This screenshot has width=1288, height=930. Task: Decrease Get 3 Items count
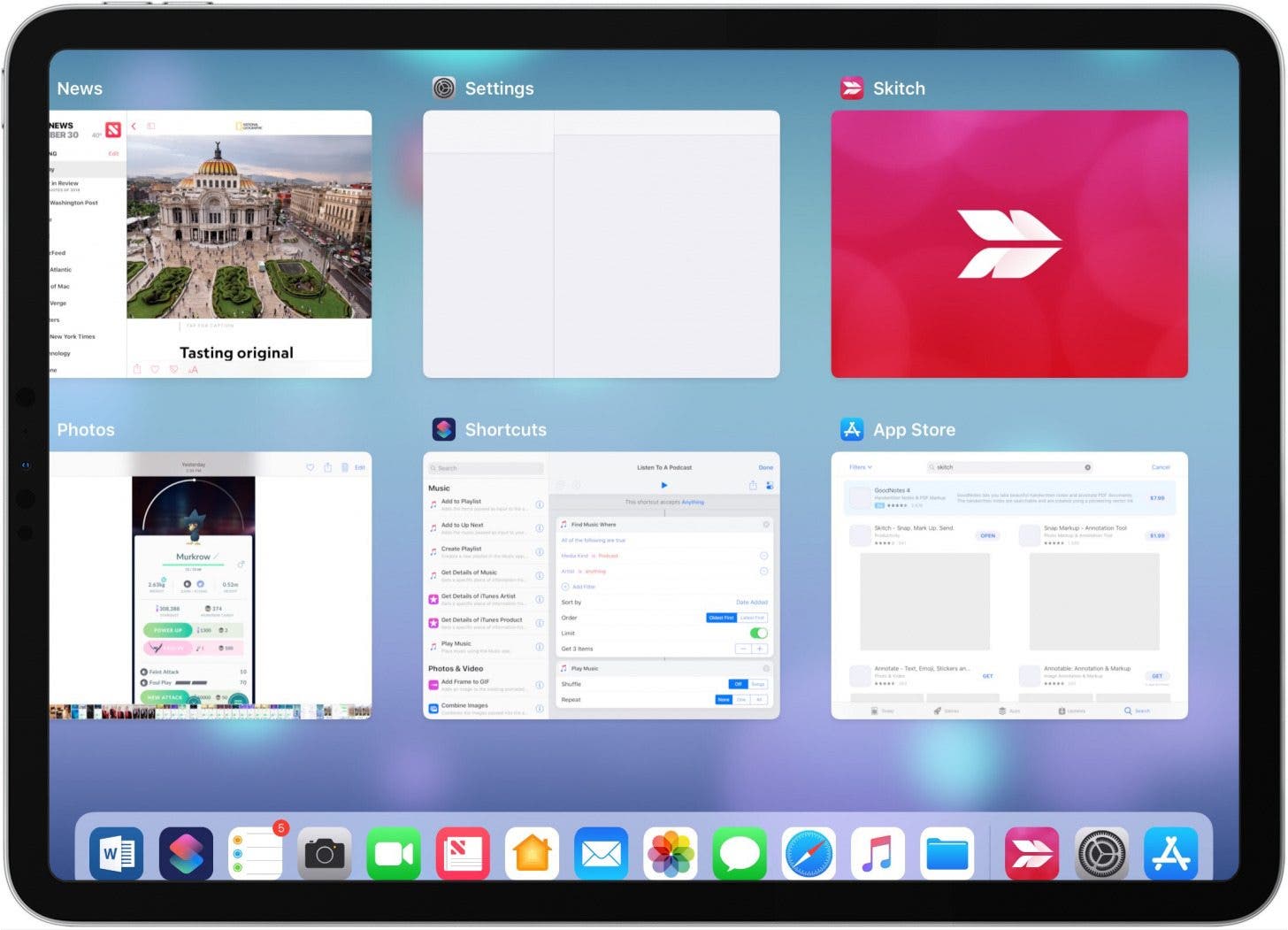(743, 649)
